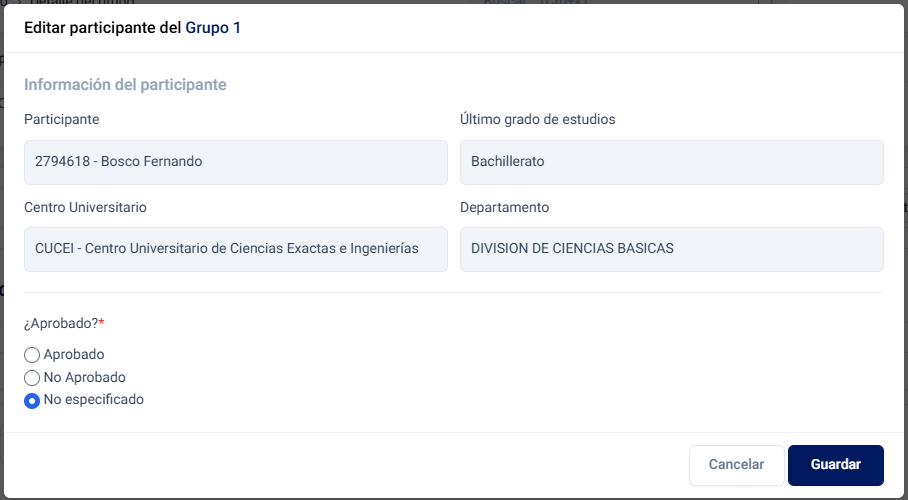Viewport: 908px width, 500px height.
Task: Click the Último grado de estudios label
Action: tap(537, 120)
